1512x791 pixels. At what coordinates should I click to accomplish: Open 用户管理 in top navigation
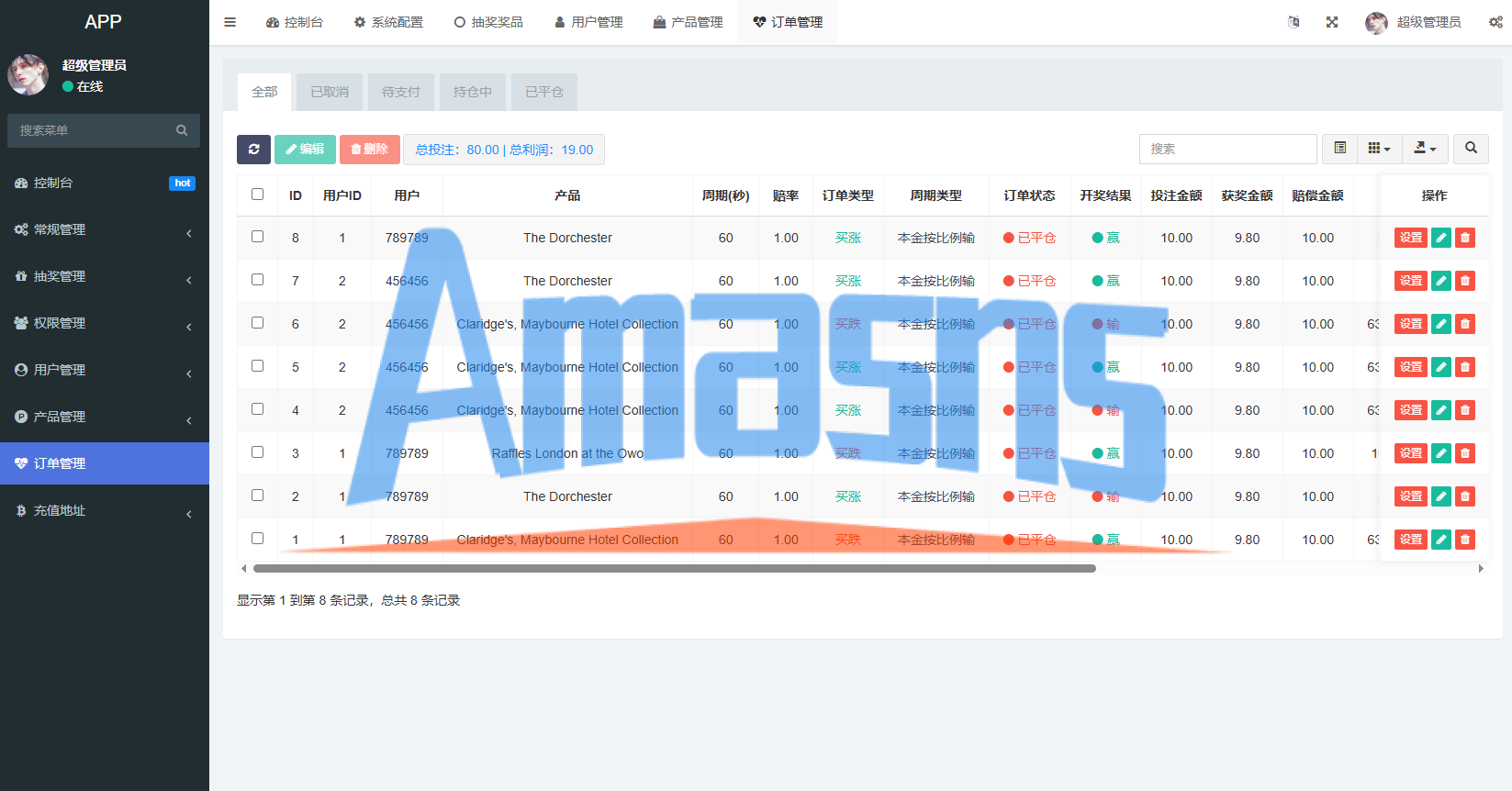pyautogui.click(x=588, y=22)
